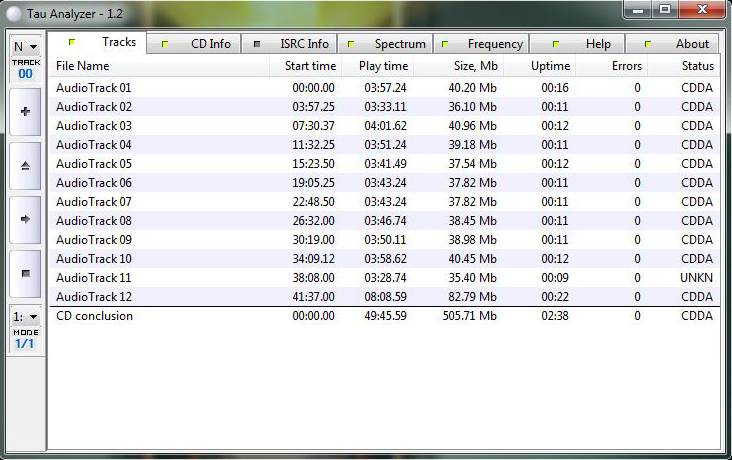Viewport: 732px width, 460px height.
Task: Click the right arrow button in sidebar
Action: (x=25, y=218)
